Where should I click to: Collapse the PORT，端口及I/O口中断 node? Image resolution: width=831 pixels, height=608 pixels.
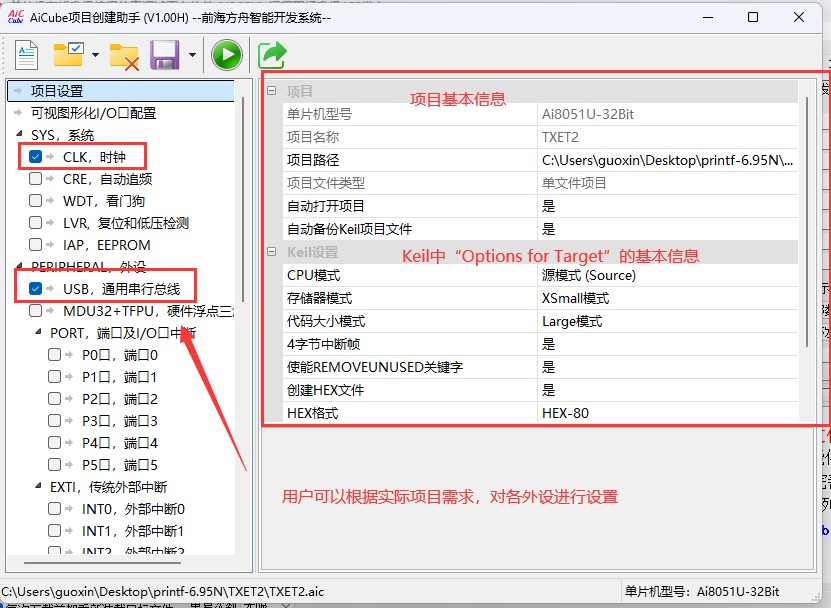pos(39,332)
